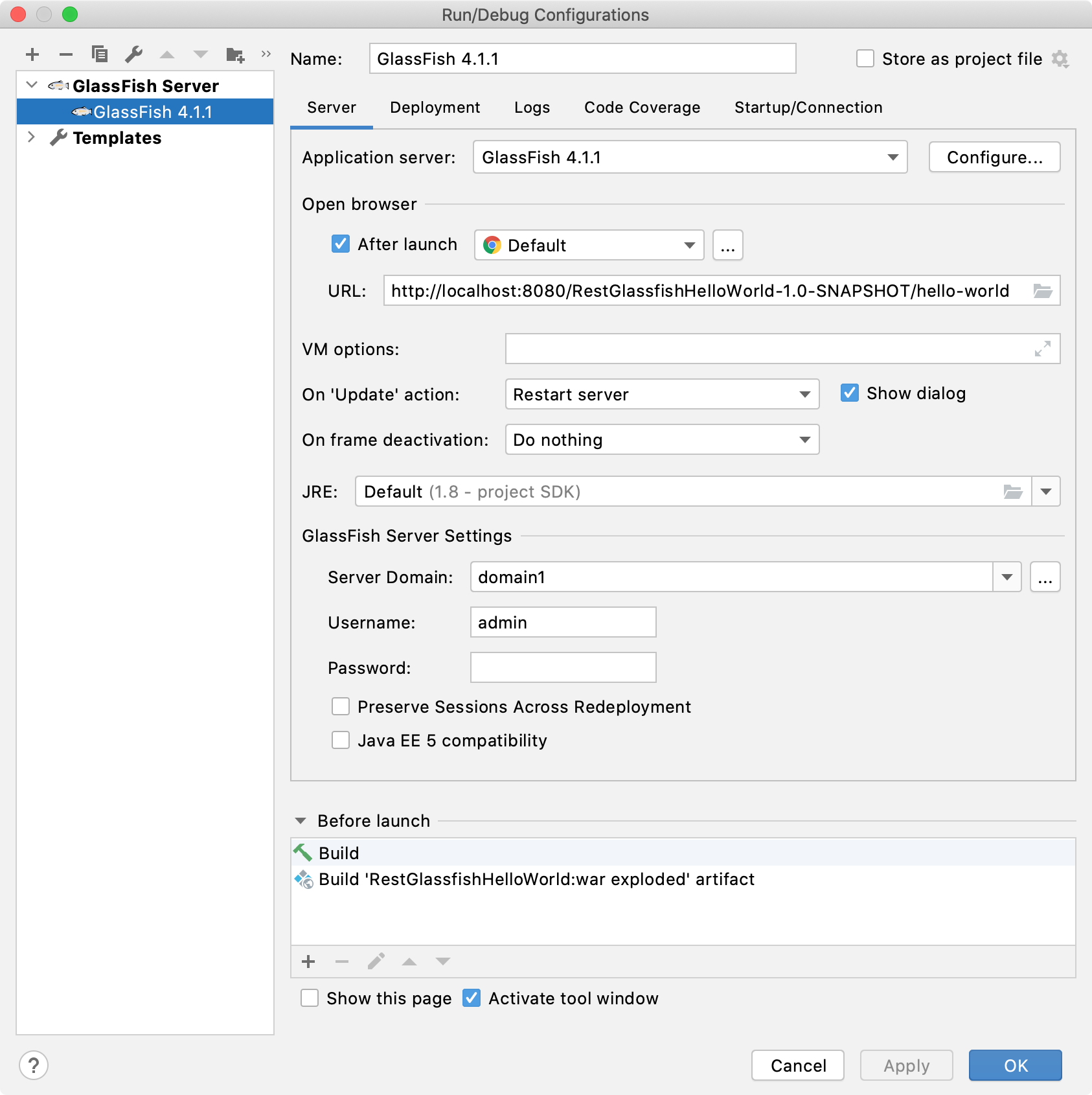Open Edit Templates via wrench icon

tap(134, 54)
